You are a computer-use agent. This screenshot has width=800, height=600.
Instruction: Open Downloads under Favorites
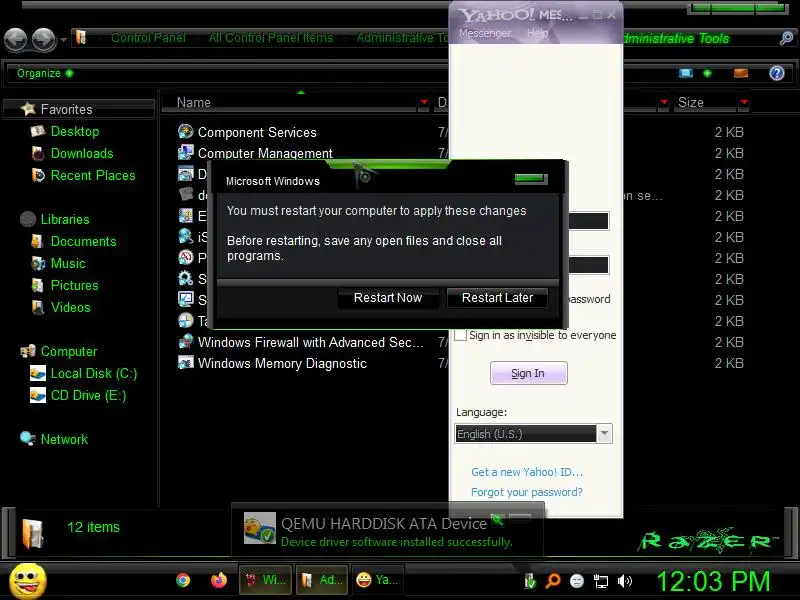tap(82, 154)
